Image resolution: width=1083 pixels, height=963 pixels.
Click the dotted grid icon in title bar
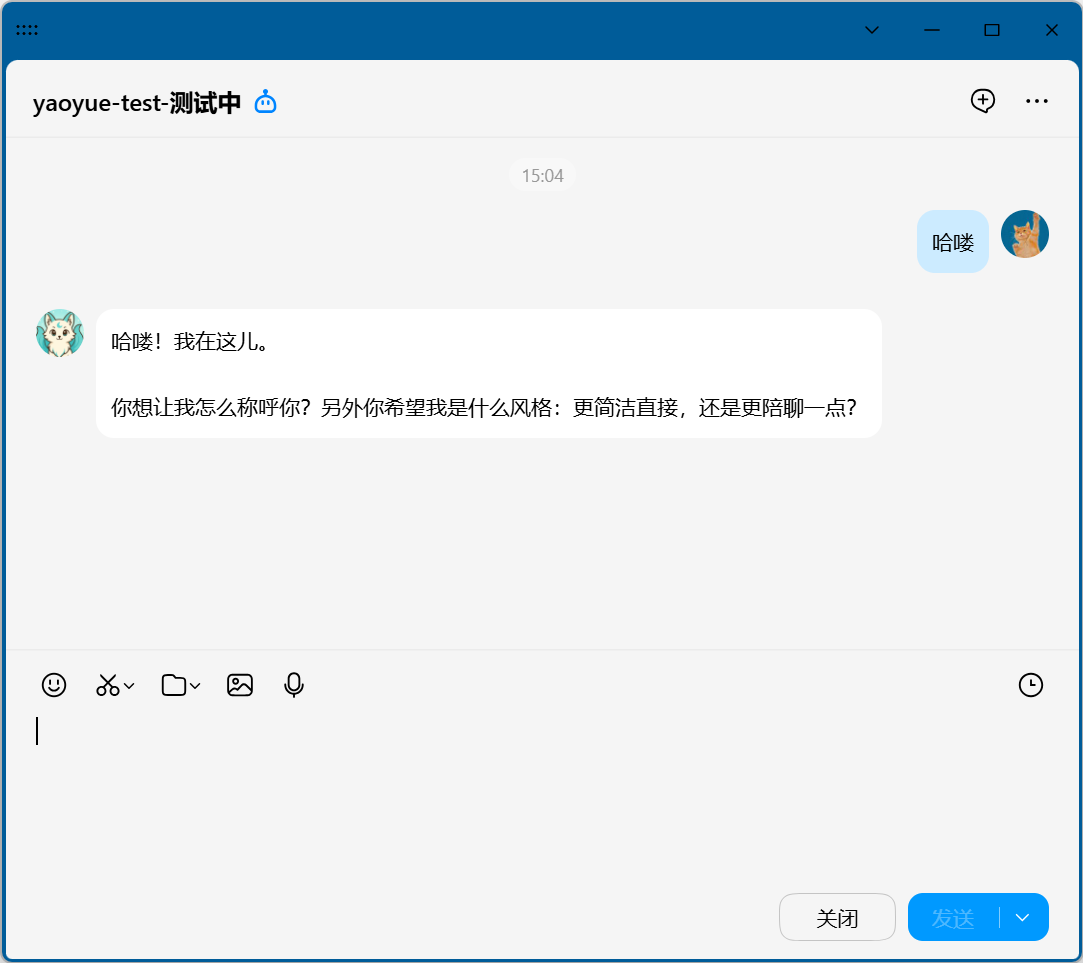point(27,30)
